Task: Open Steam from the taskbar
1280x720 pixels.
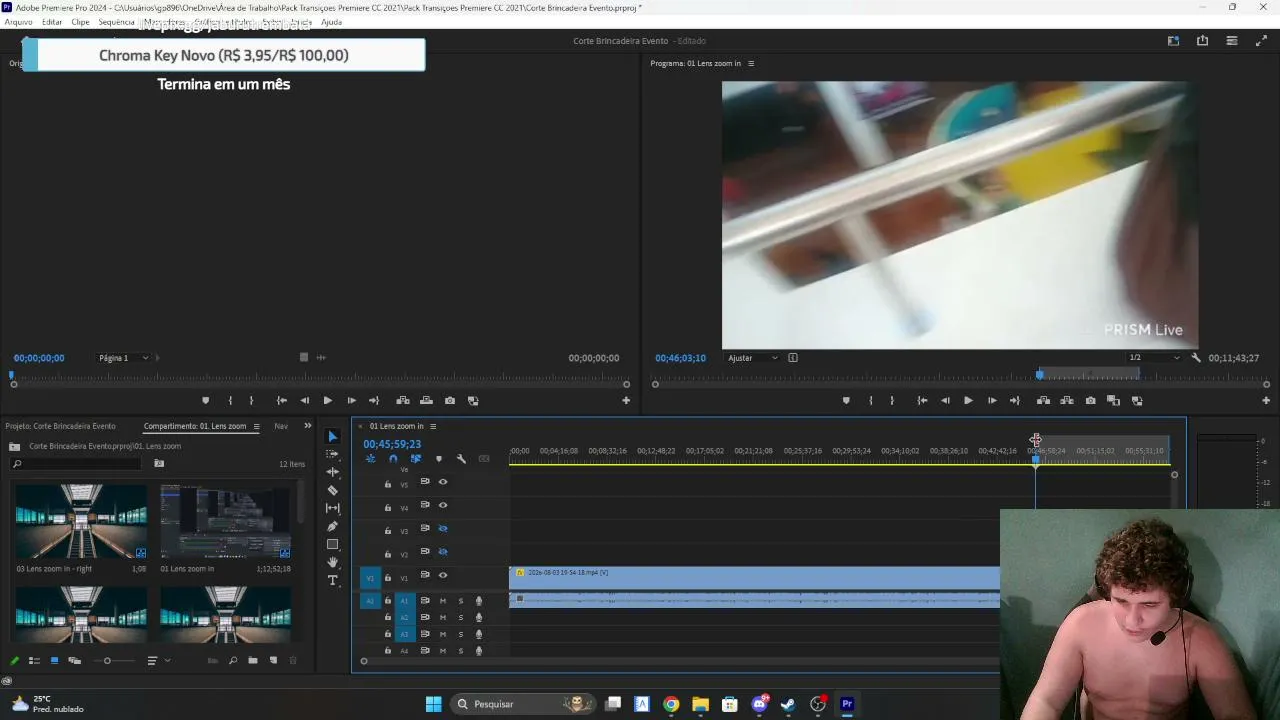Action: click(788, 704)
